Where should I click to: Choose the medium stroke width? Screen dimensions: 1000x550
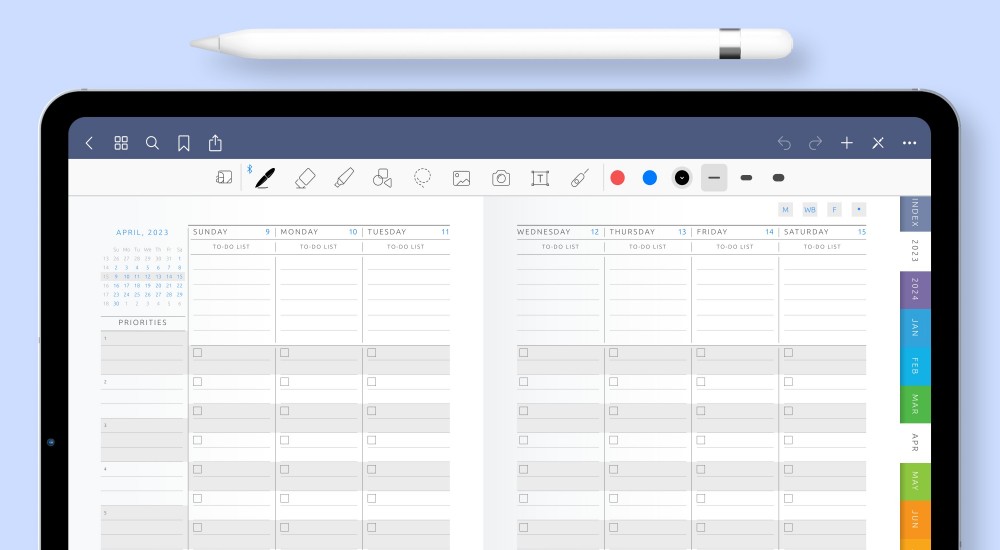(746, 178)
